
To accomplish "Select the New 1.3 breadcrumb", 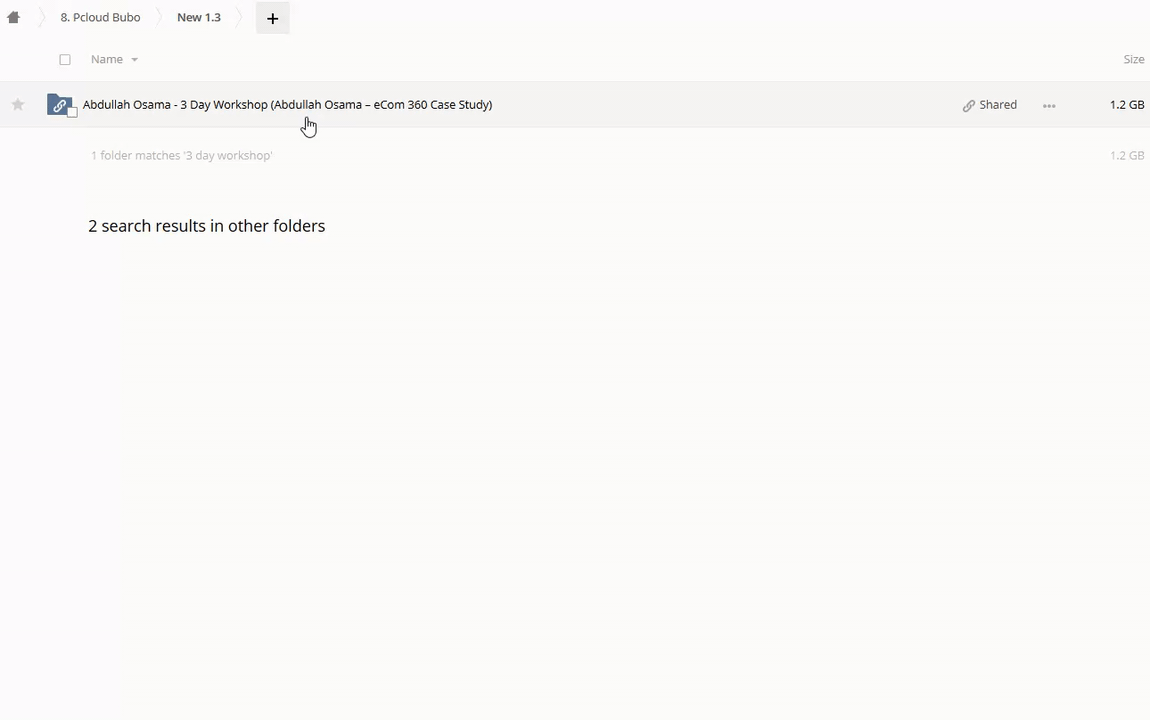I will pyautogui.click(x=198, y=17).
